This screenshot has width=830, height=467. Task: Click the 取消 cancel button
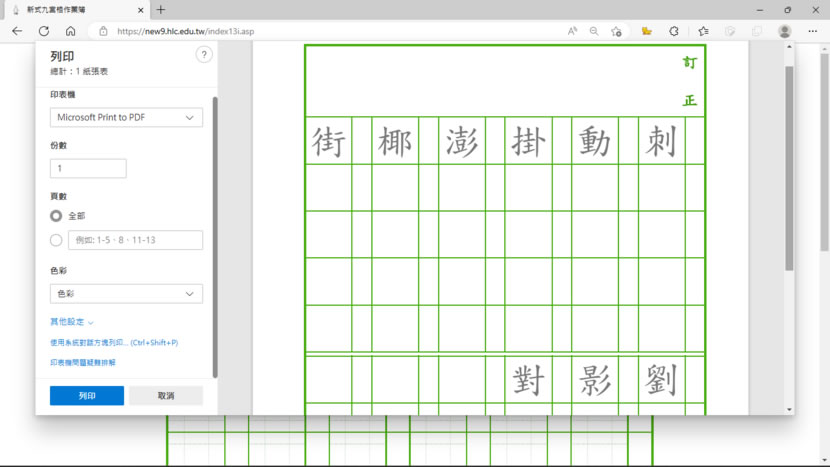coord(166,396)
